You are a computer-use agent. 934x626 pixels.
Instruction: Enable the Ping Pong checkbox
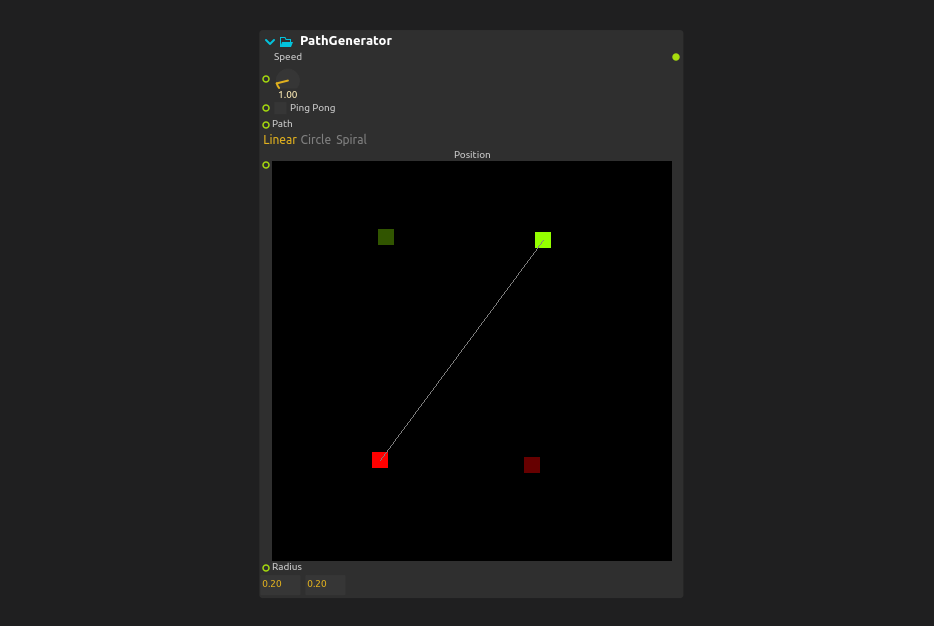pyautogui.click(x=280, y=108)
